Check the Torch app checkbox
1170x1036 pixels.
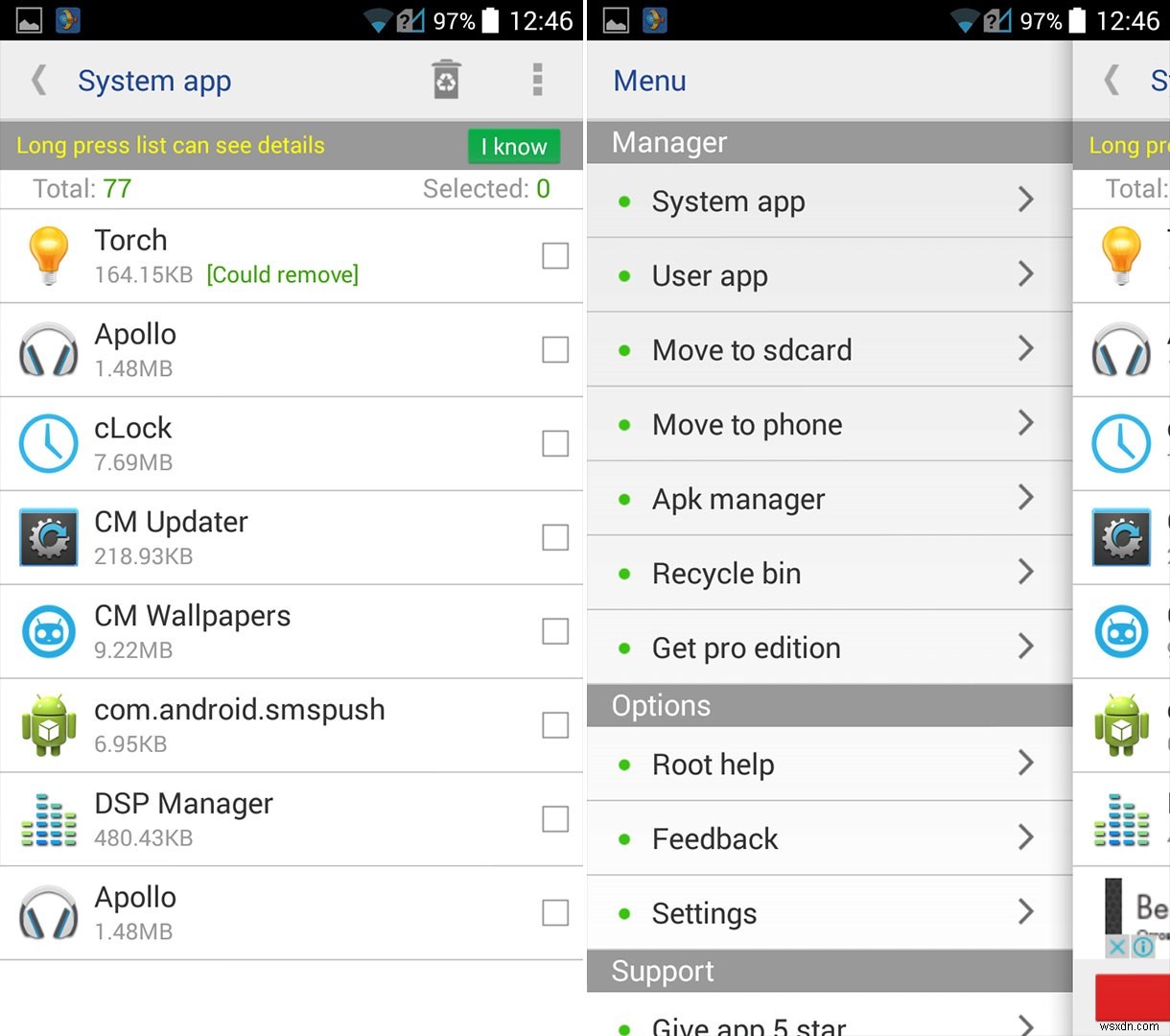555,255
